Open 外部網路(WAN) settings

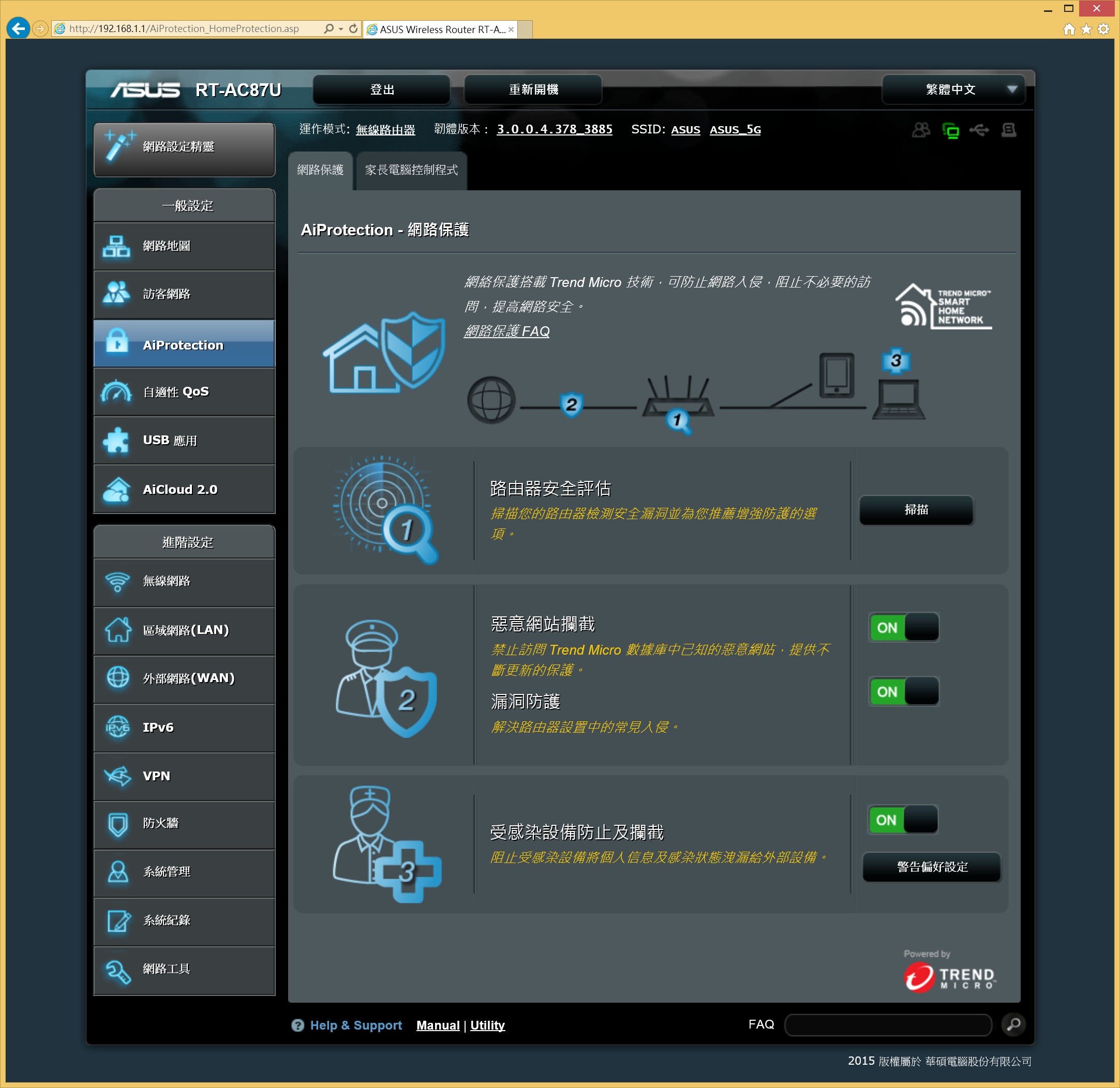(184, 679)
